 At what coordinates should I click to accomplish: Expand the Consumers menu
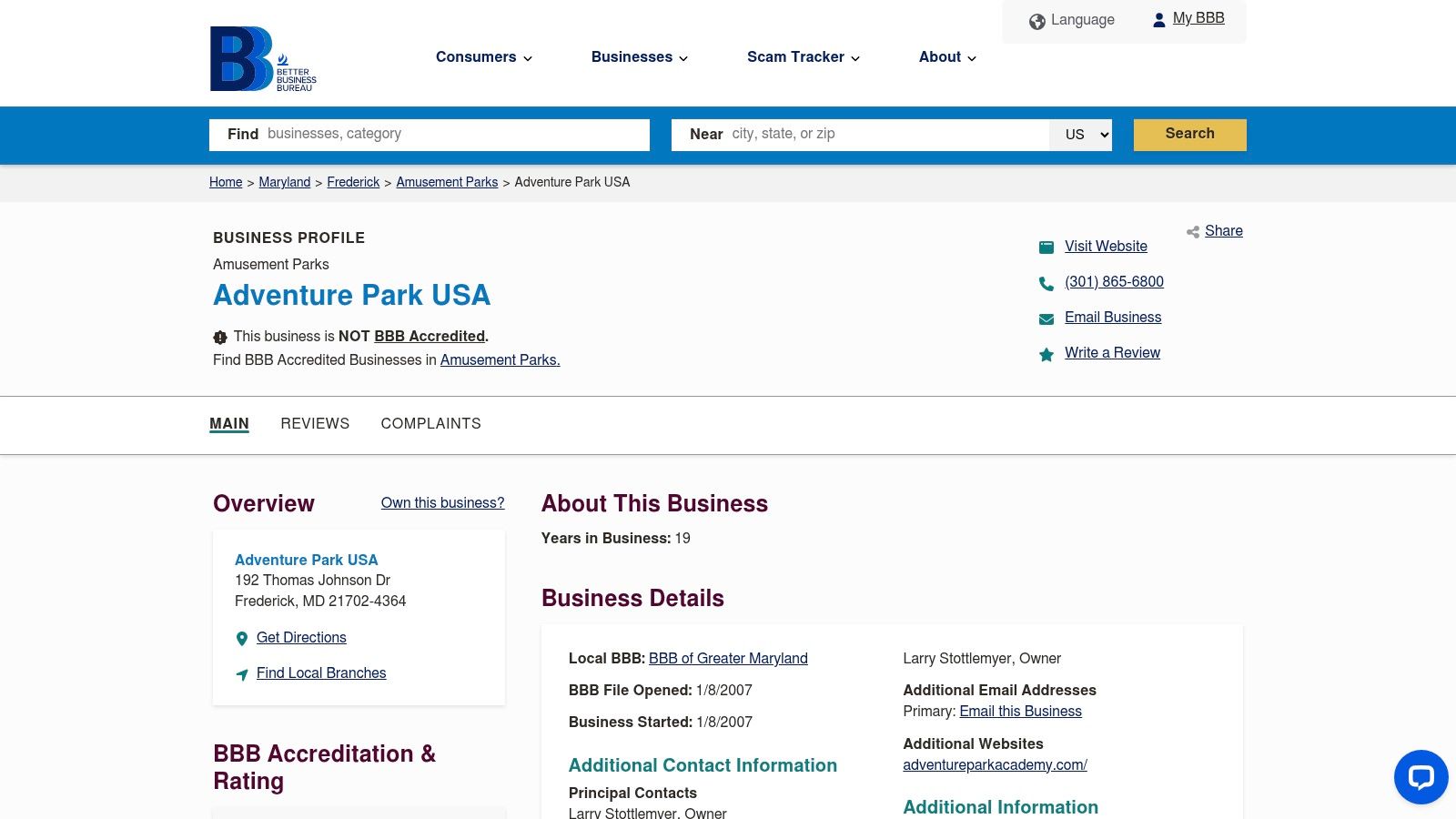pos(484,57)
